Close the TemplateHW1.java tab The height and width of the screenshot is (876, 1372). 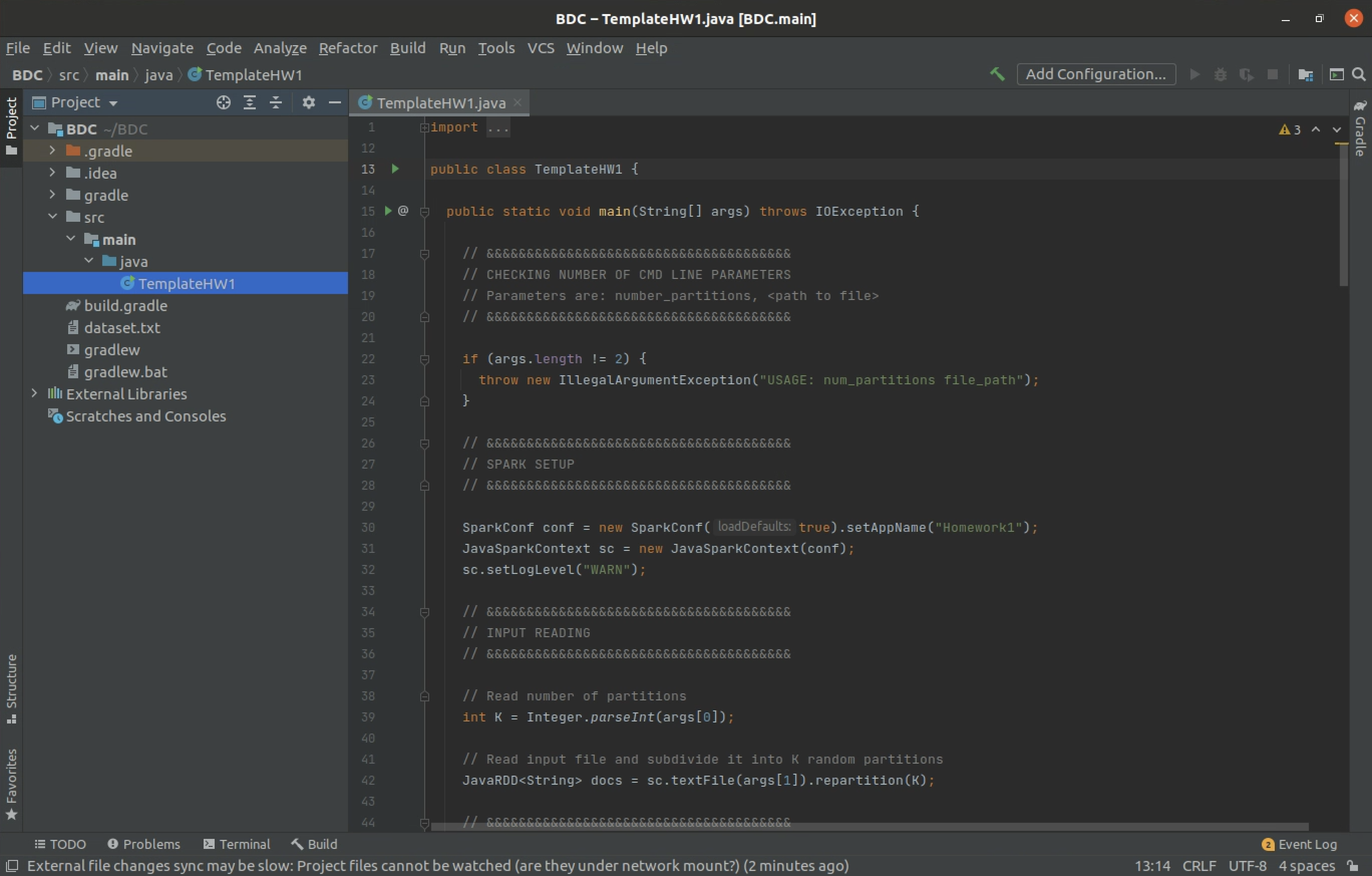[518, 102]
